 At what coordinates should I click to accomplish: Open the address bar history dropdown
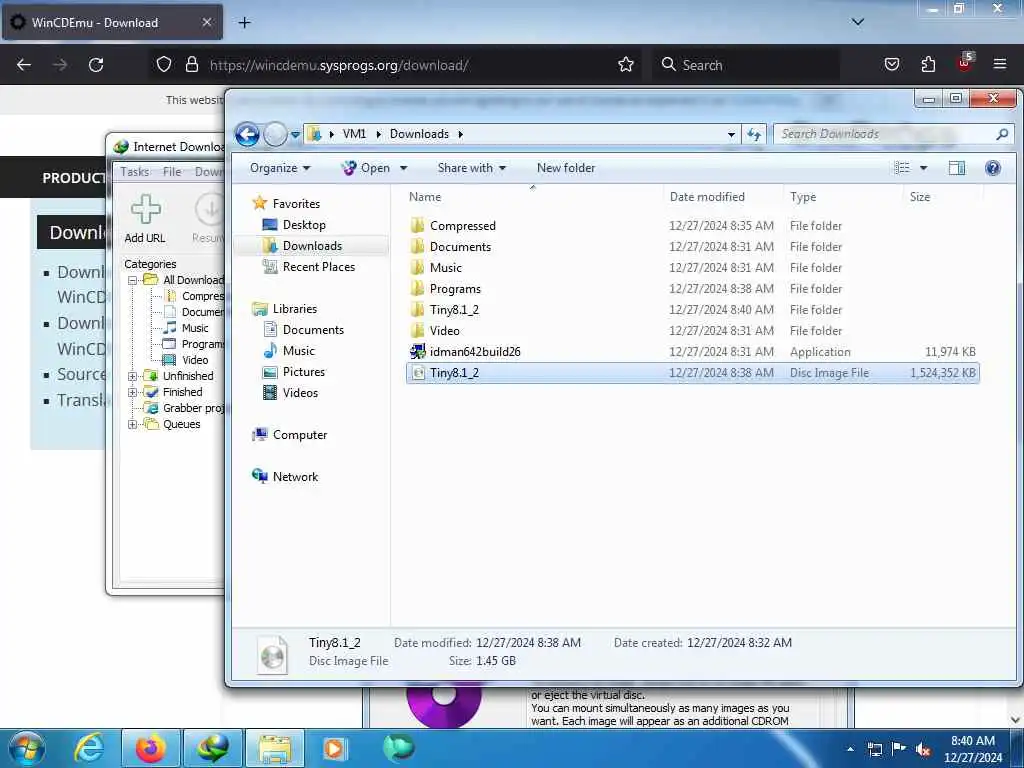click(x=731, y=135)
